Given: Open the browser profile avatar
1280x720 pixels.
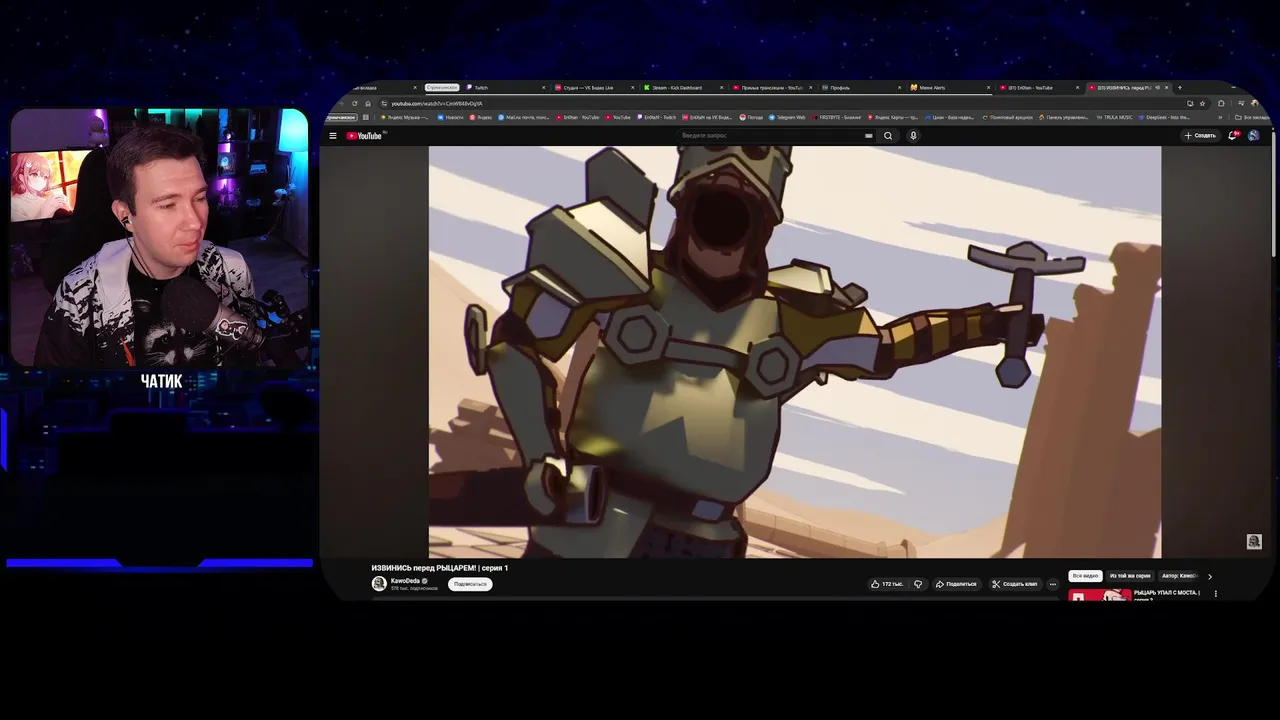Looking at the screenshot, I should (x=1255, y=103).
